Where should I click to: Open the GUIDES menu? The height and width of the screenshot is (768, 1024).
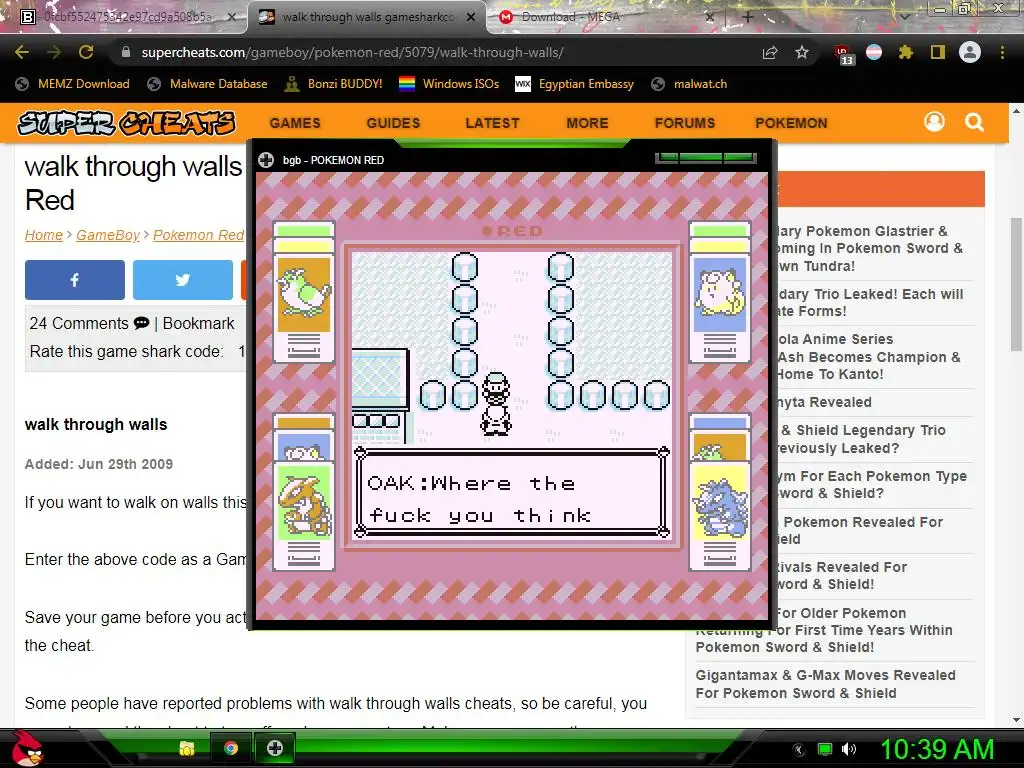tap(393, 123)
